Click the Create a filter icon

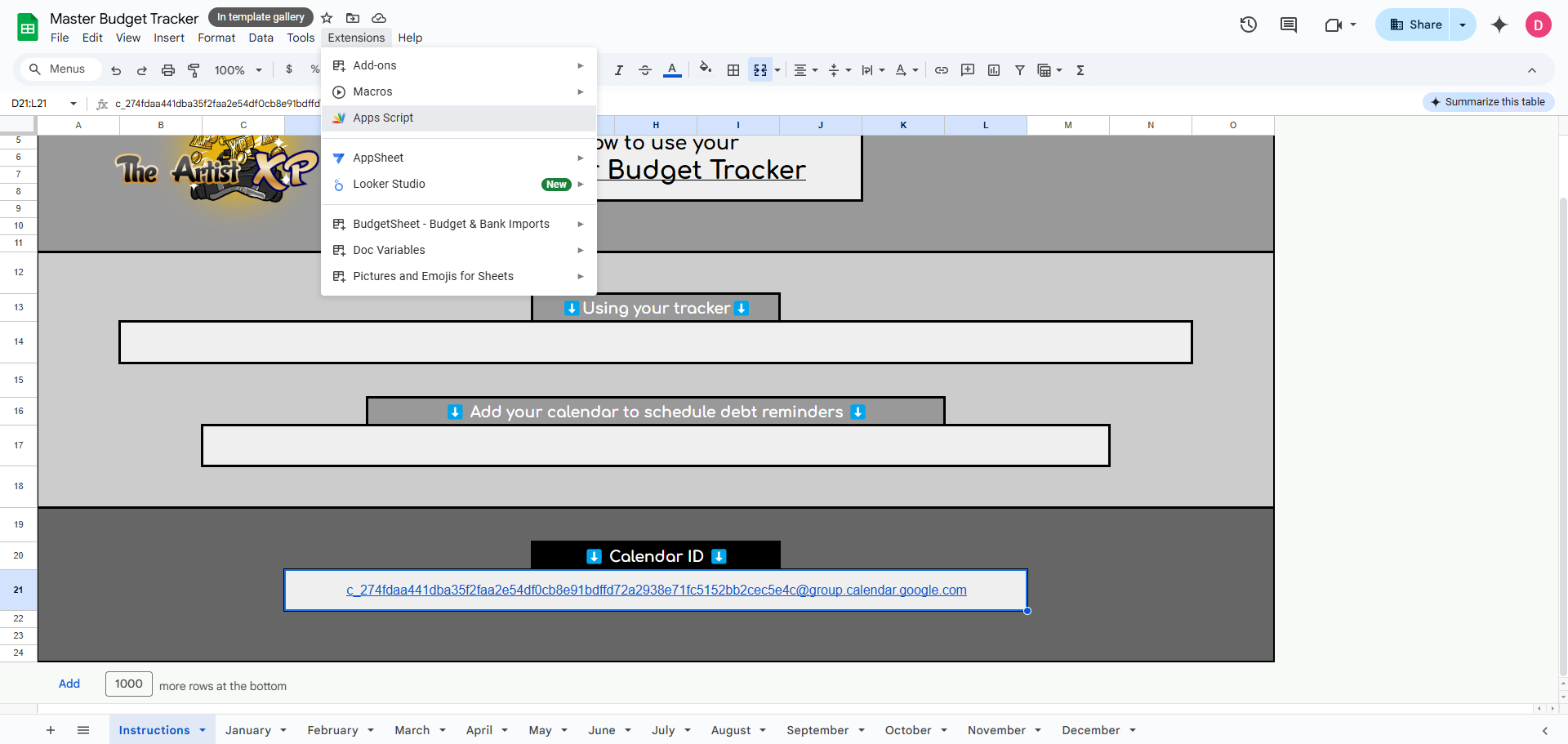coord(1020,70)
